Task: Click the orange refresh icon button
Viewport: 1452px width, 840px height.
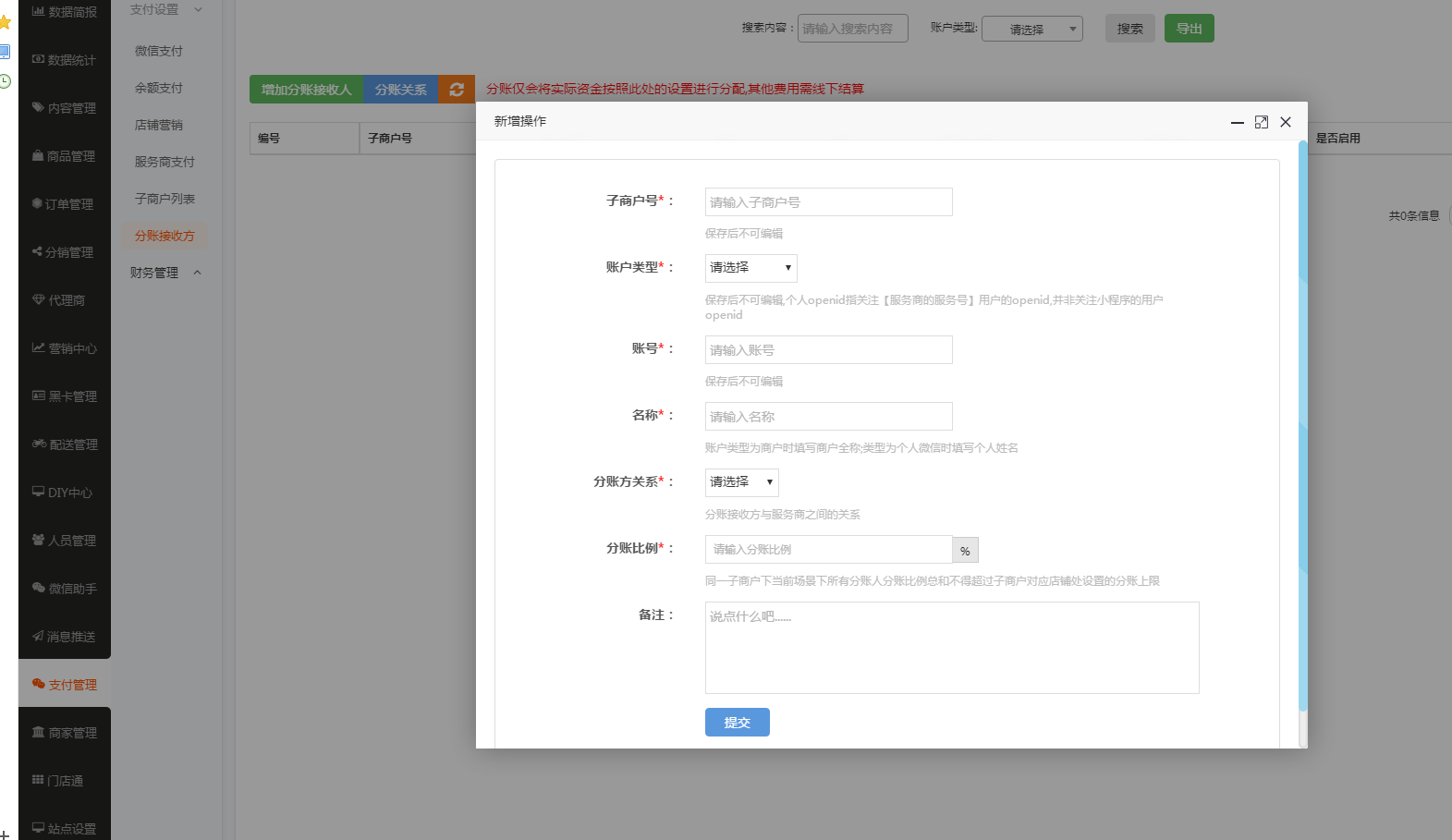Action: pyautogui.click(x=457, y=90)
